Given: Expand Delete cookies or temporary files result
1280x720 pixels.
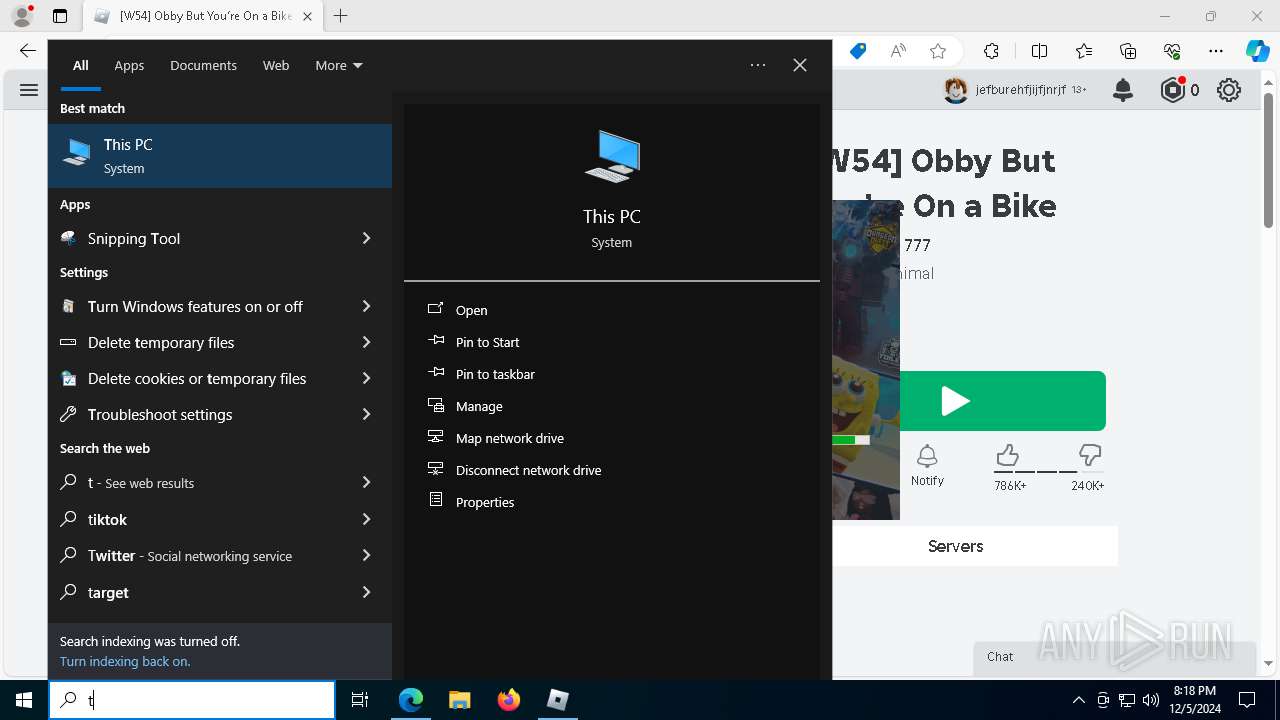Looking at the screenshot, I should click(366, 378).
